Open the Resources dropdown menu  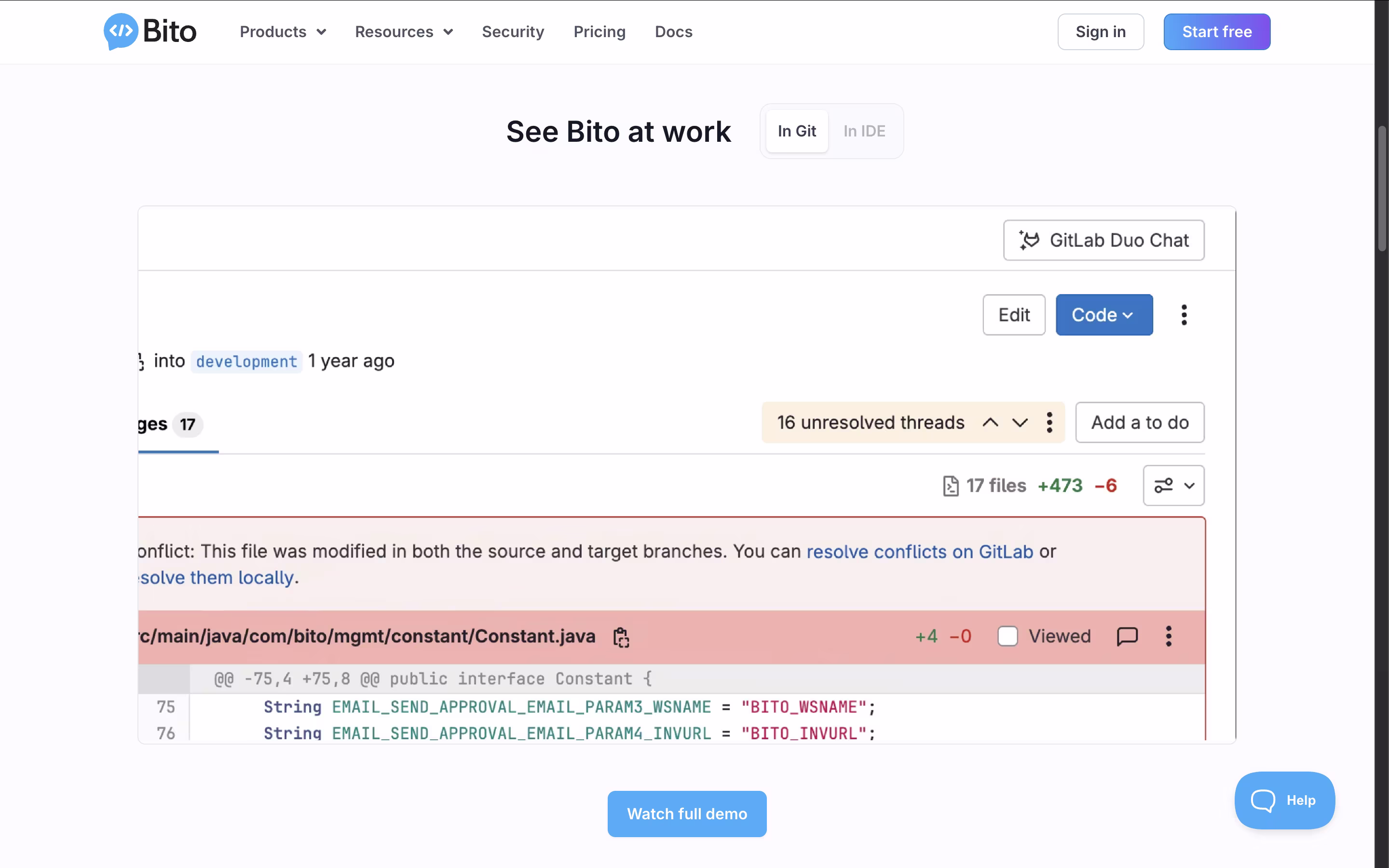click(404, 31)
